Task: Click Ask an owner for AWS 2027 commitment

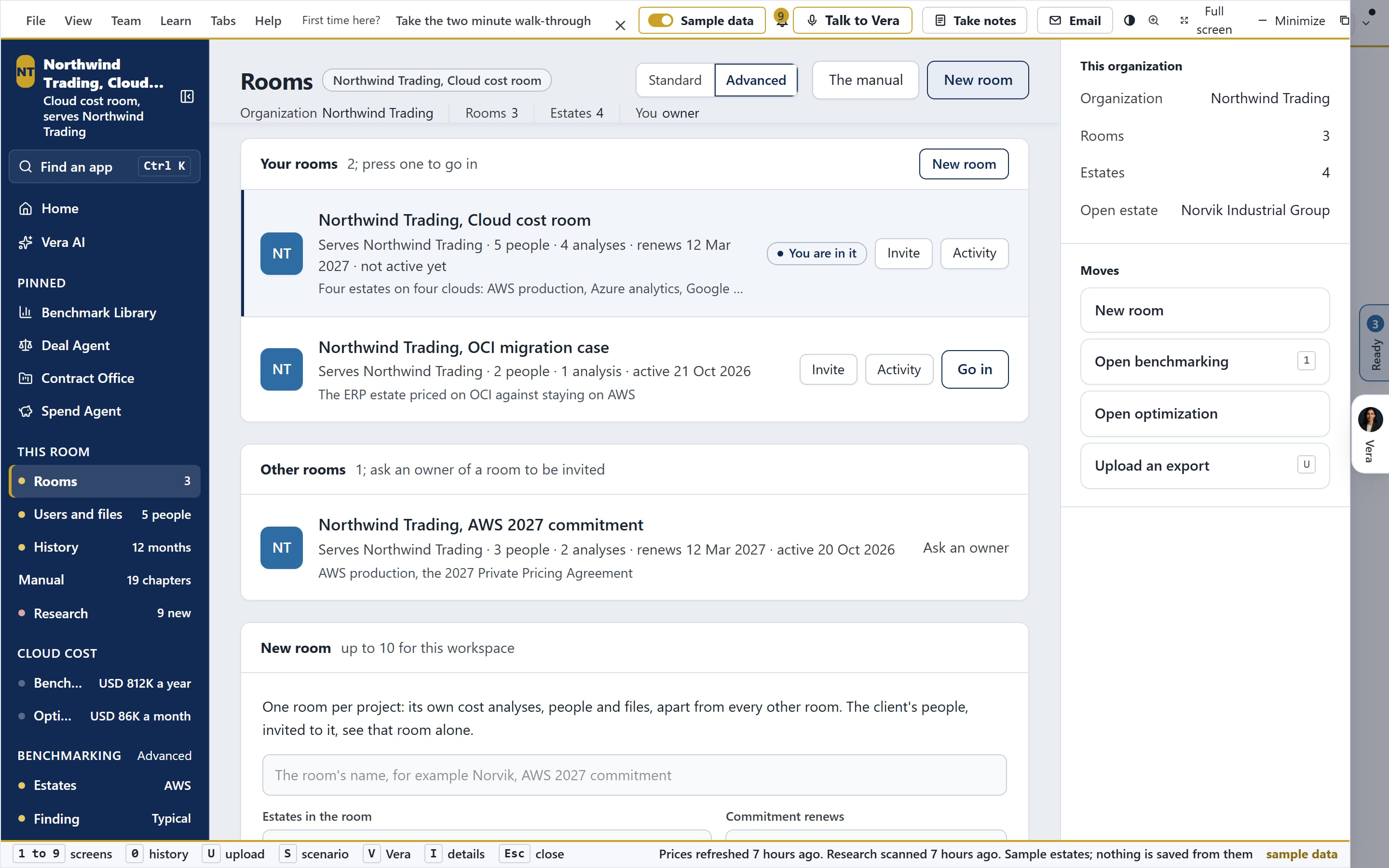Action: [x=966, y=548]
